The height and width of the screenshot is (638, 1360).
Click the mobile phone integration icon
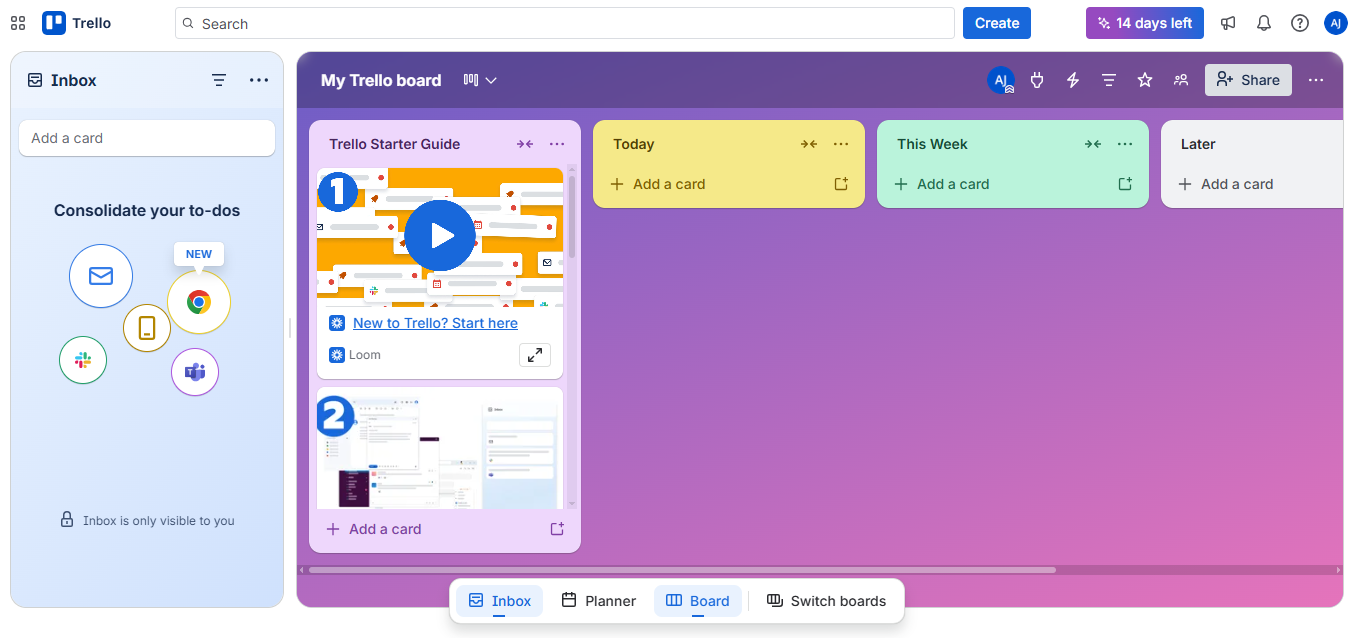(147, 328)
